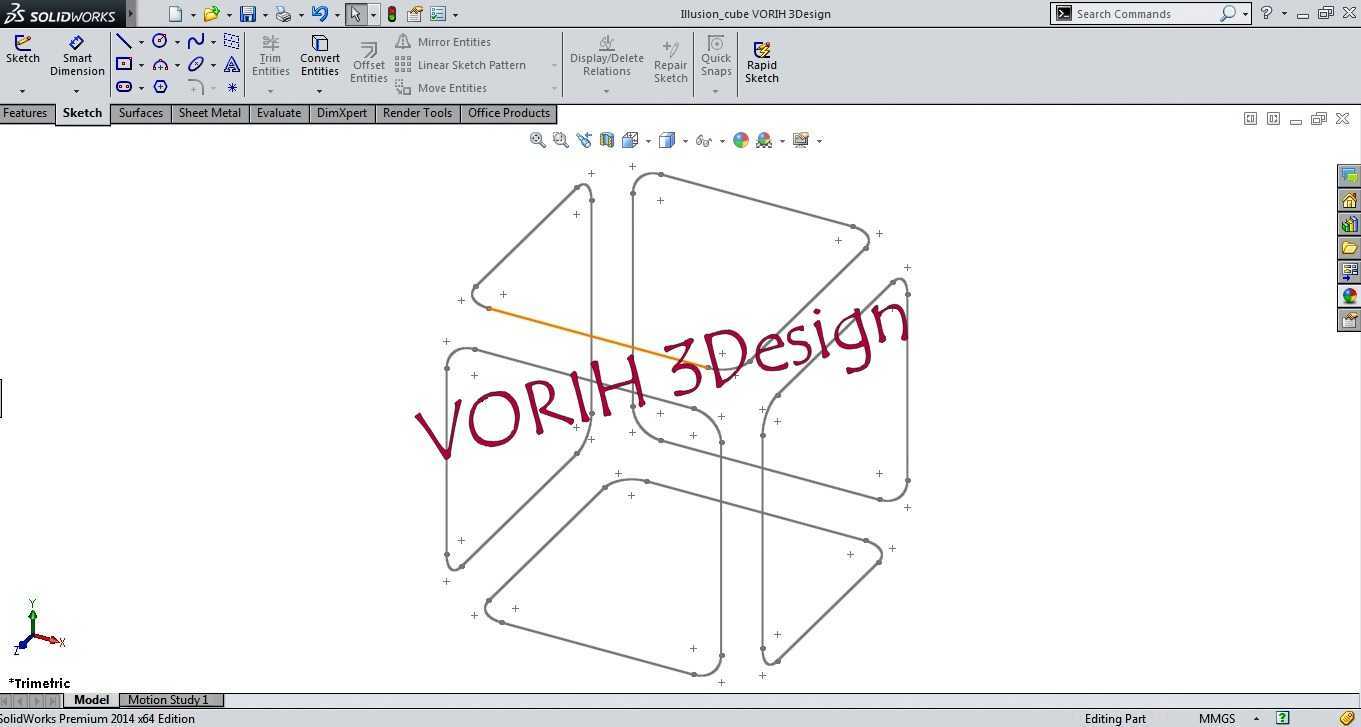
Task: Select the Ellipse sketch tool
Action: pyautogui.click(x=196, y=64)
